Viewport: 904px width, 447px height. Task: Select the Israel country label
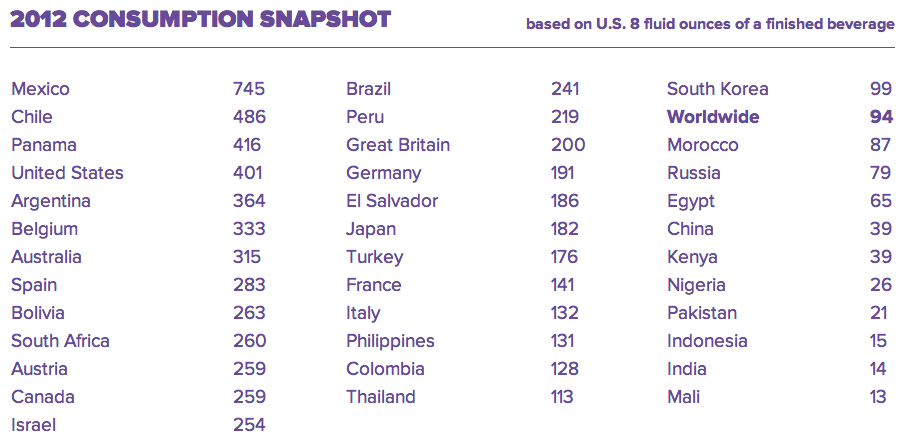33,425
